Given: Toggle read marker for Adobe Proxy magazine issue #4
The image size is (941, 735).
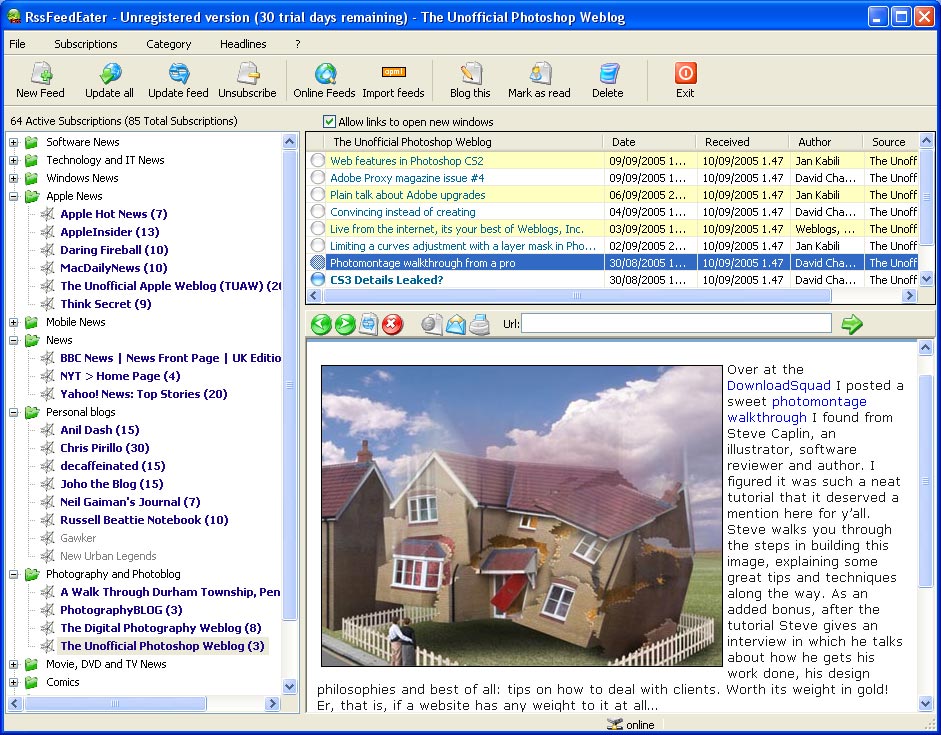Looking at the screenshot, I should 317,178.
